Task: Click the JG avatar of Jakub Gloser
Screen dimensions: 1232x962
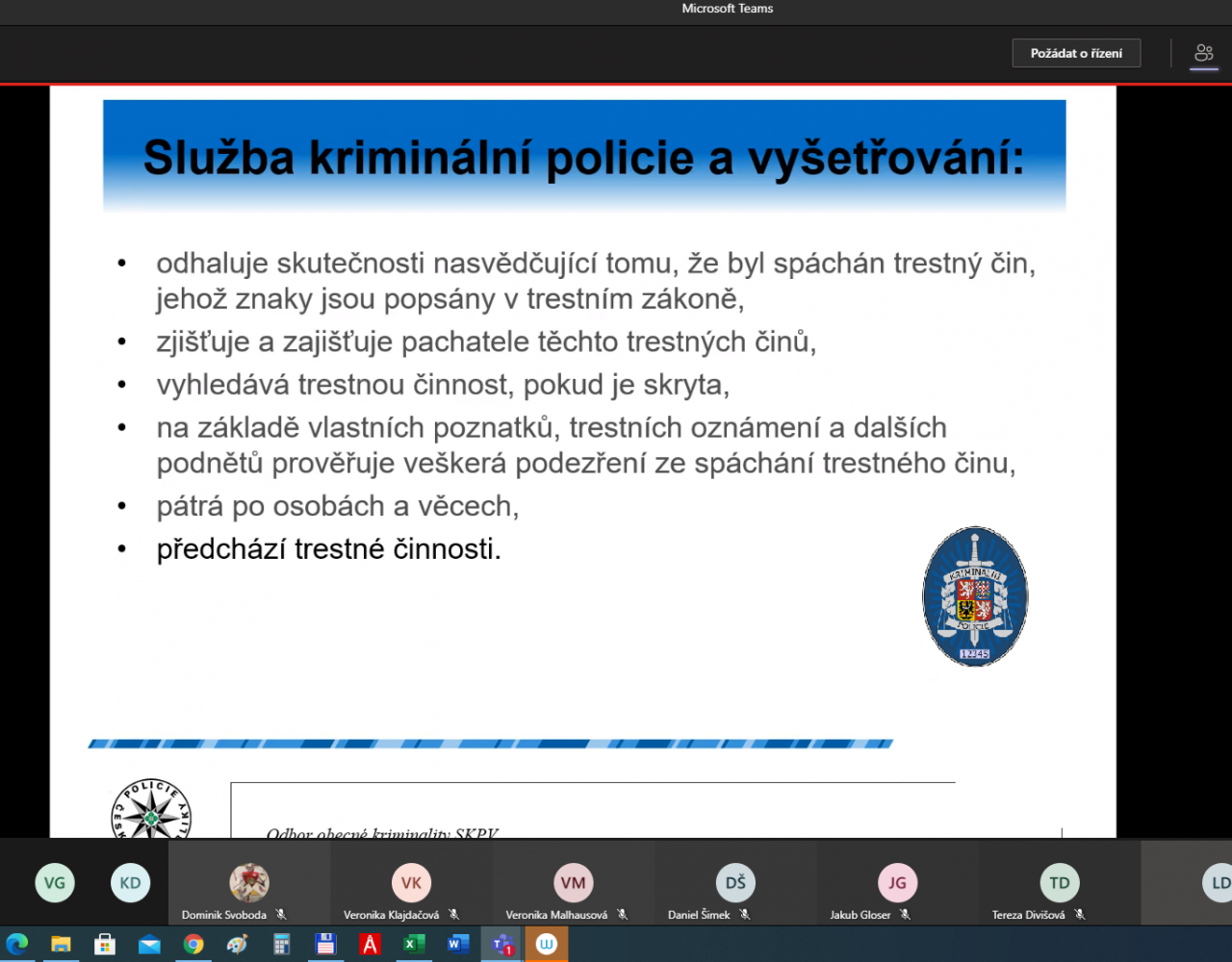Action: (897, 882)
